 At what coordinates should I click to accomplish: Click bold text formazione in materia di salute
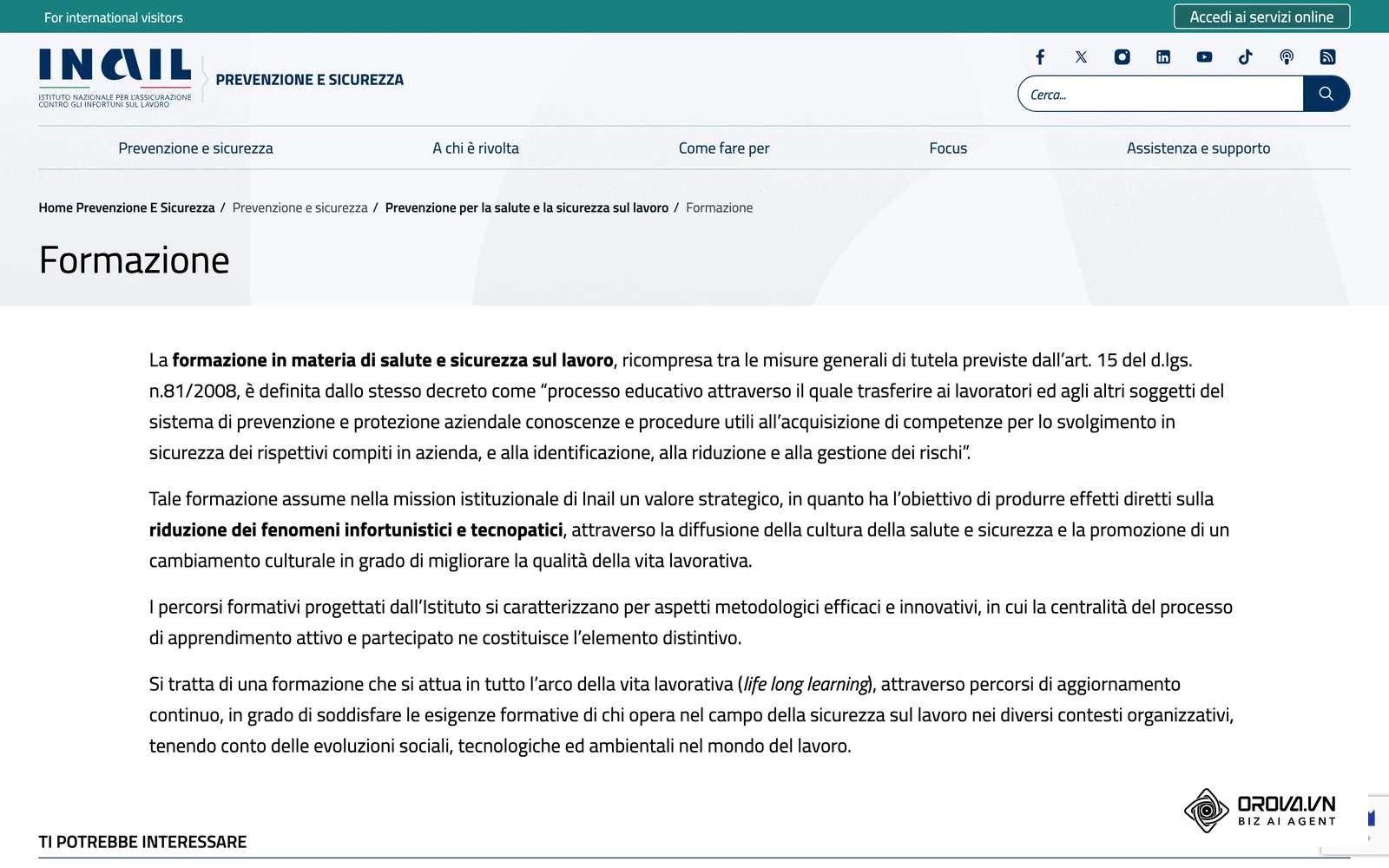coord(392,360)
